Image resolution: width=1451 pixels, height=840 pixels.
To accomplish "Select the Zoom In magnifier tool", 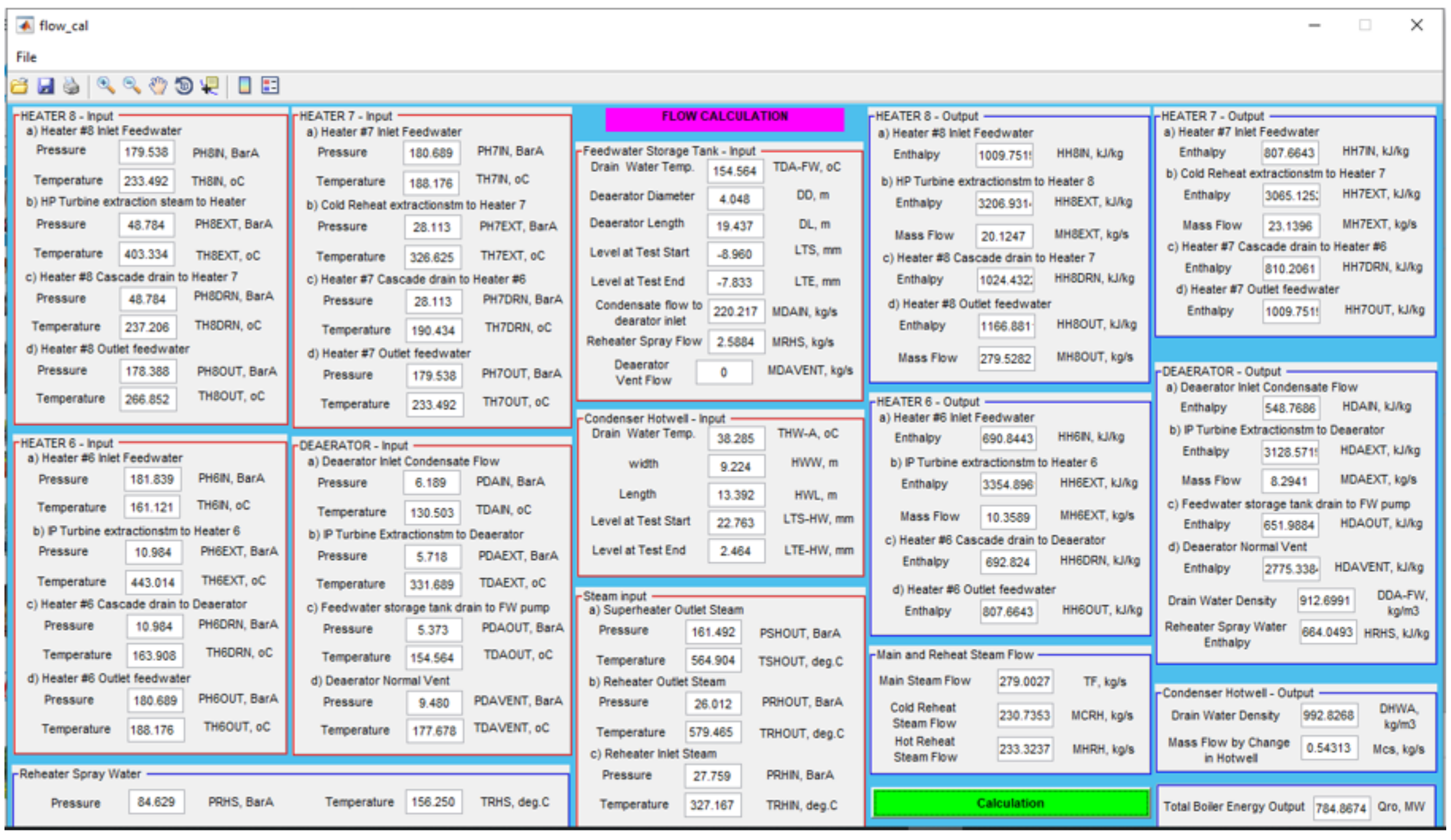I will point(105,86).
